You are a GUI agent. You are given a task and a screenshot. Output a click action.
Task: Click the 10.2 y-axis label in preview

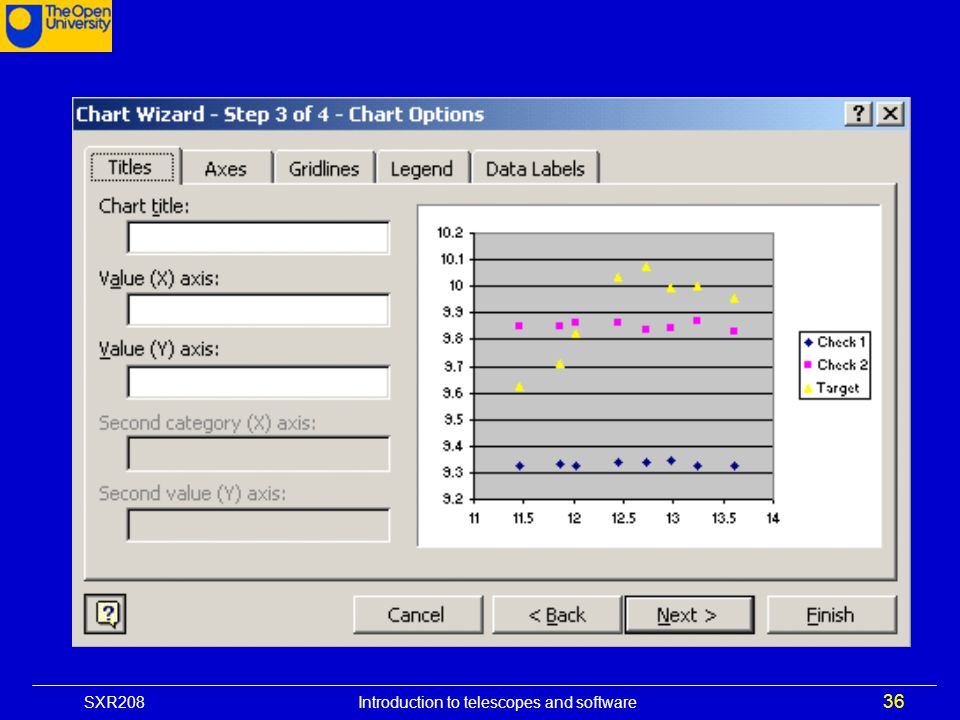[x=450, y=233]
